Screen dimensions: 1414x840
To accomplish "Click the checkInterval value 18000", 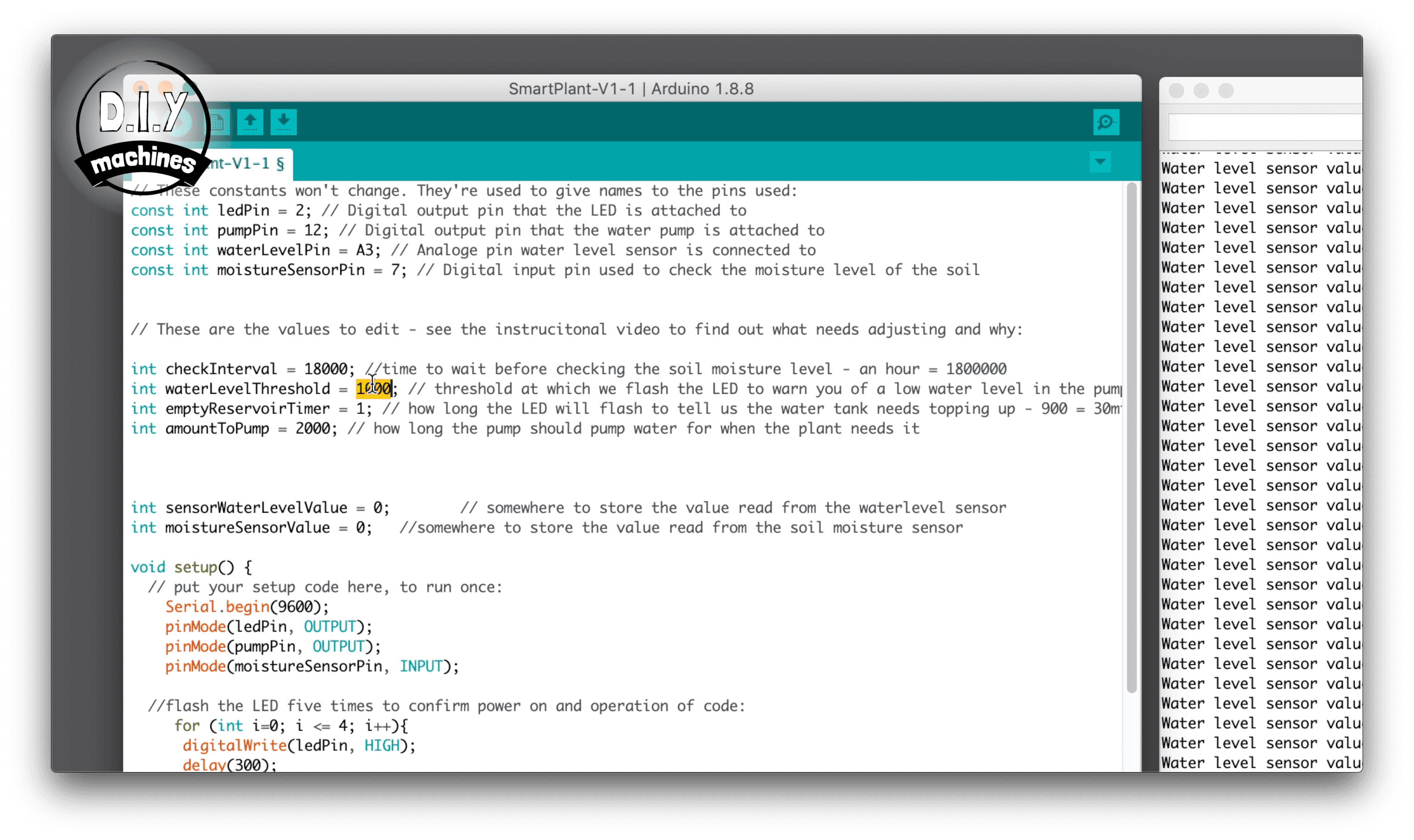I will click(325, 369).
